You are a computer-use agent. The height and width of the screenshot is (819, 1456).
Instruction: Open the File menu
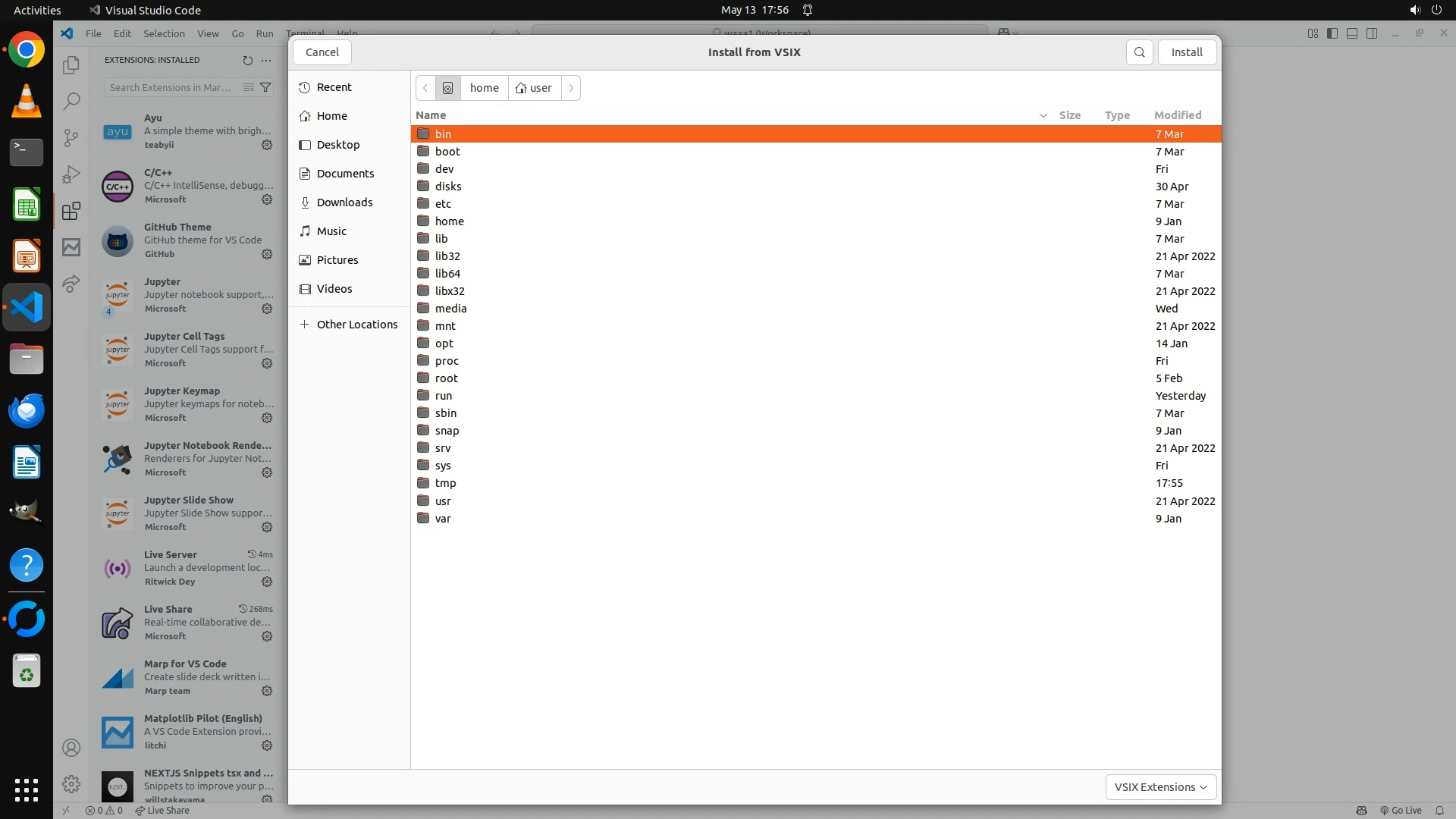tap(93, 33)
